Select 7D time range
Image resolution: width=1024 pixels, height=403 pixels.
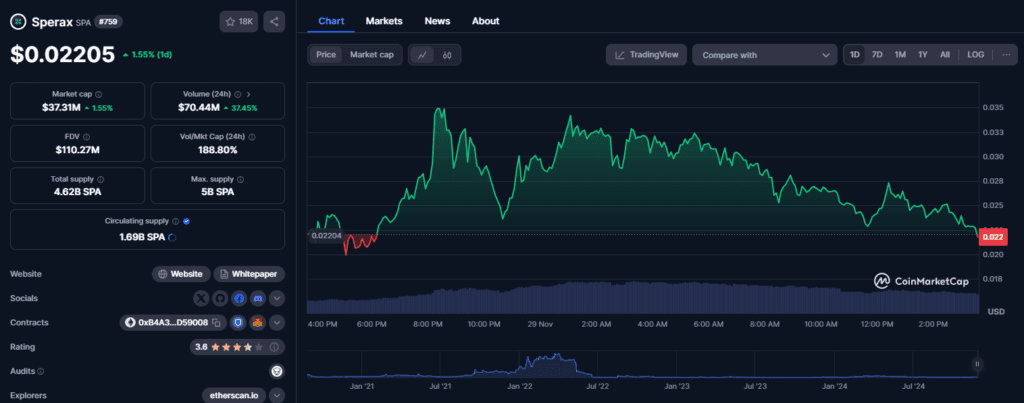877,55
